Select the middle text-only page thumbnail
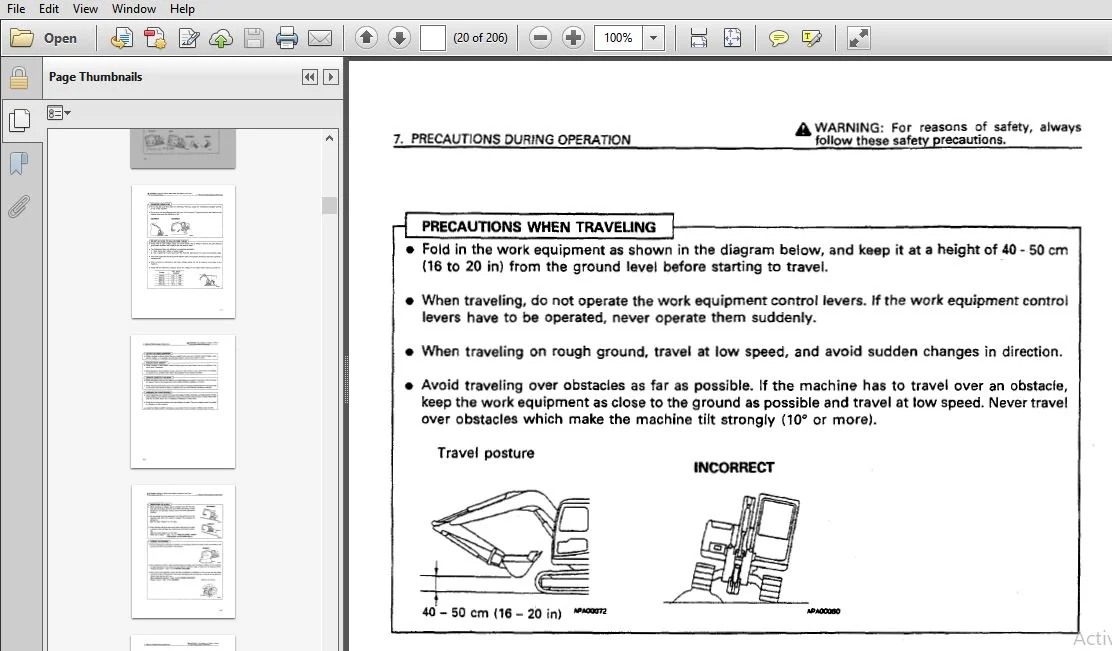This screenshot has width=1112, height=651. (x=183, y=401)
